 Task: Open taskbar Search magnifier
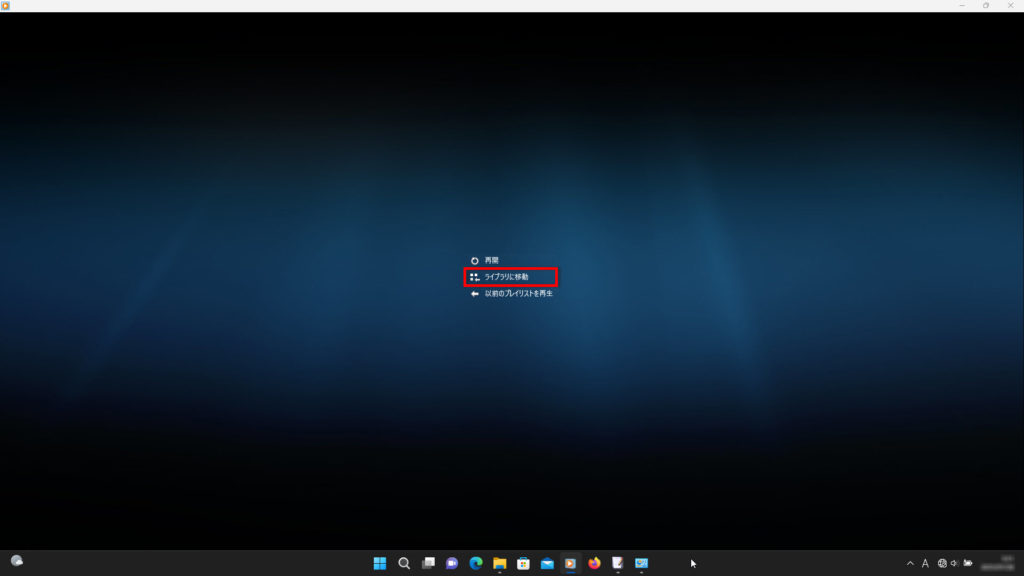coord(404,563)
